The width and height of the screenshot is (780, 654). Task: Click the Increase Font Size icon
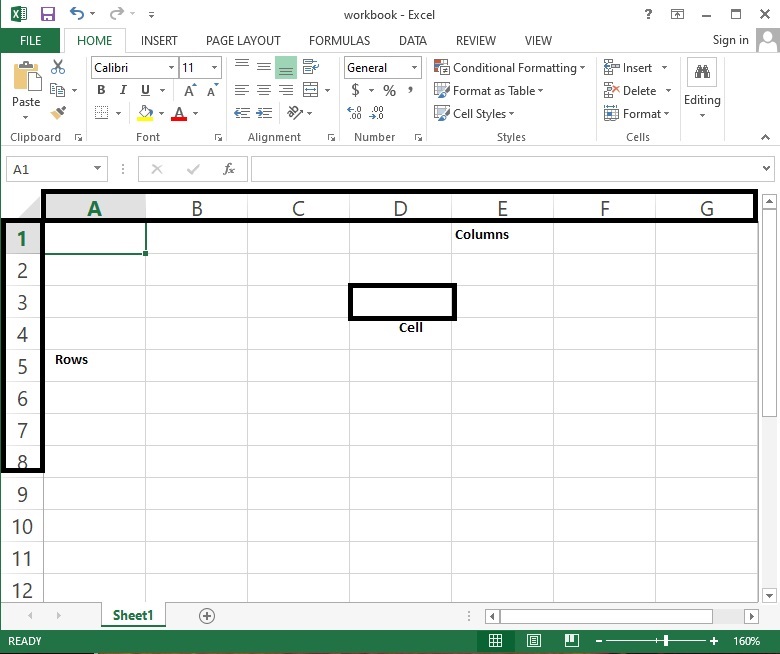188,90
